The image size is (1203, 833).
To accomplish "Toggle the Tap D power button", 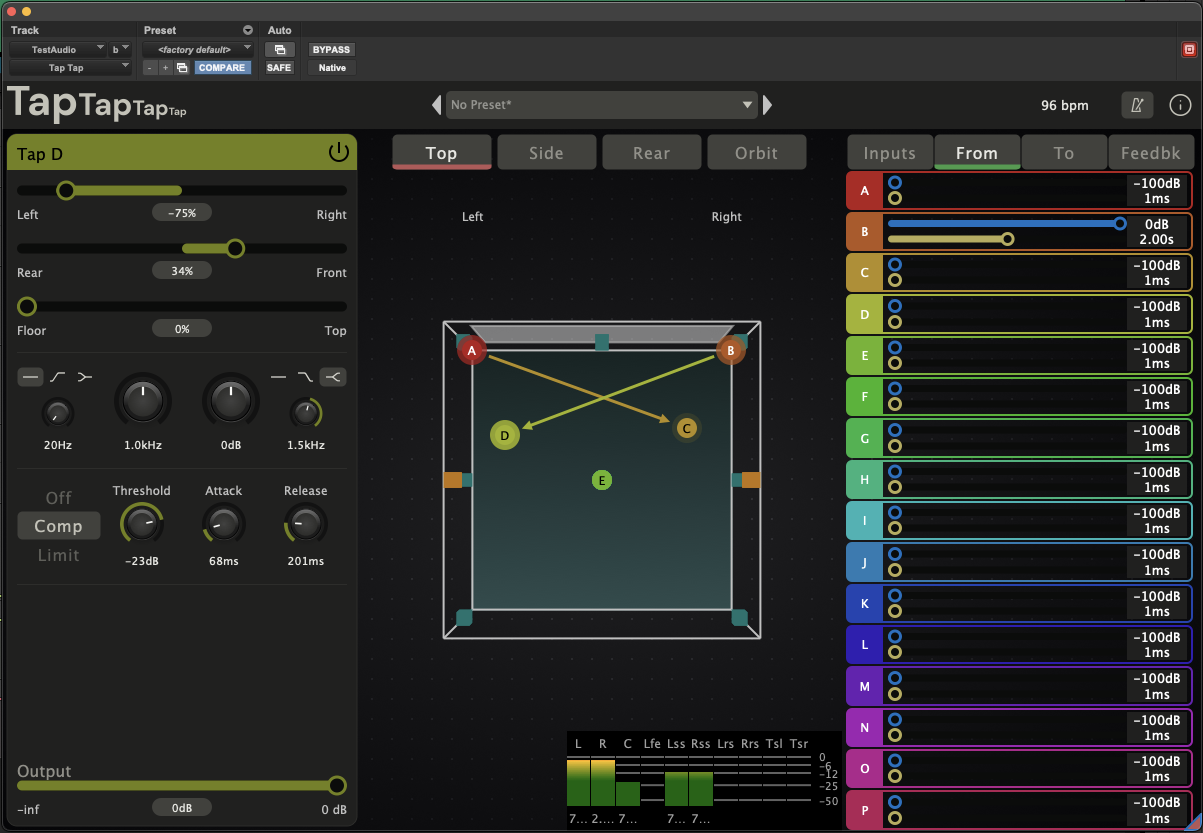I will 339,152.
